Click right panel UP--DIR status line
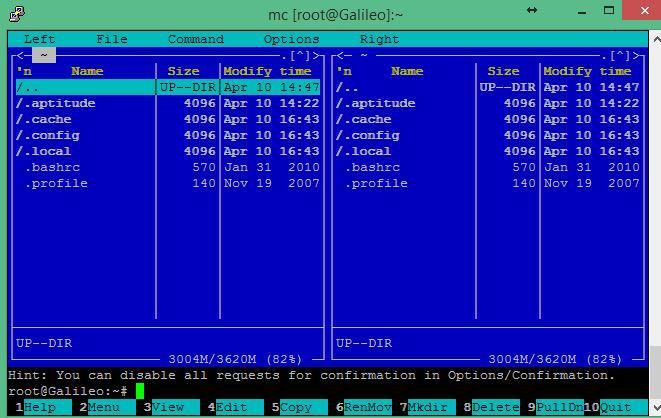This screenshot has width=661, height=418. pyautogui.click(x=364, y=343)
